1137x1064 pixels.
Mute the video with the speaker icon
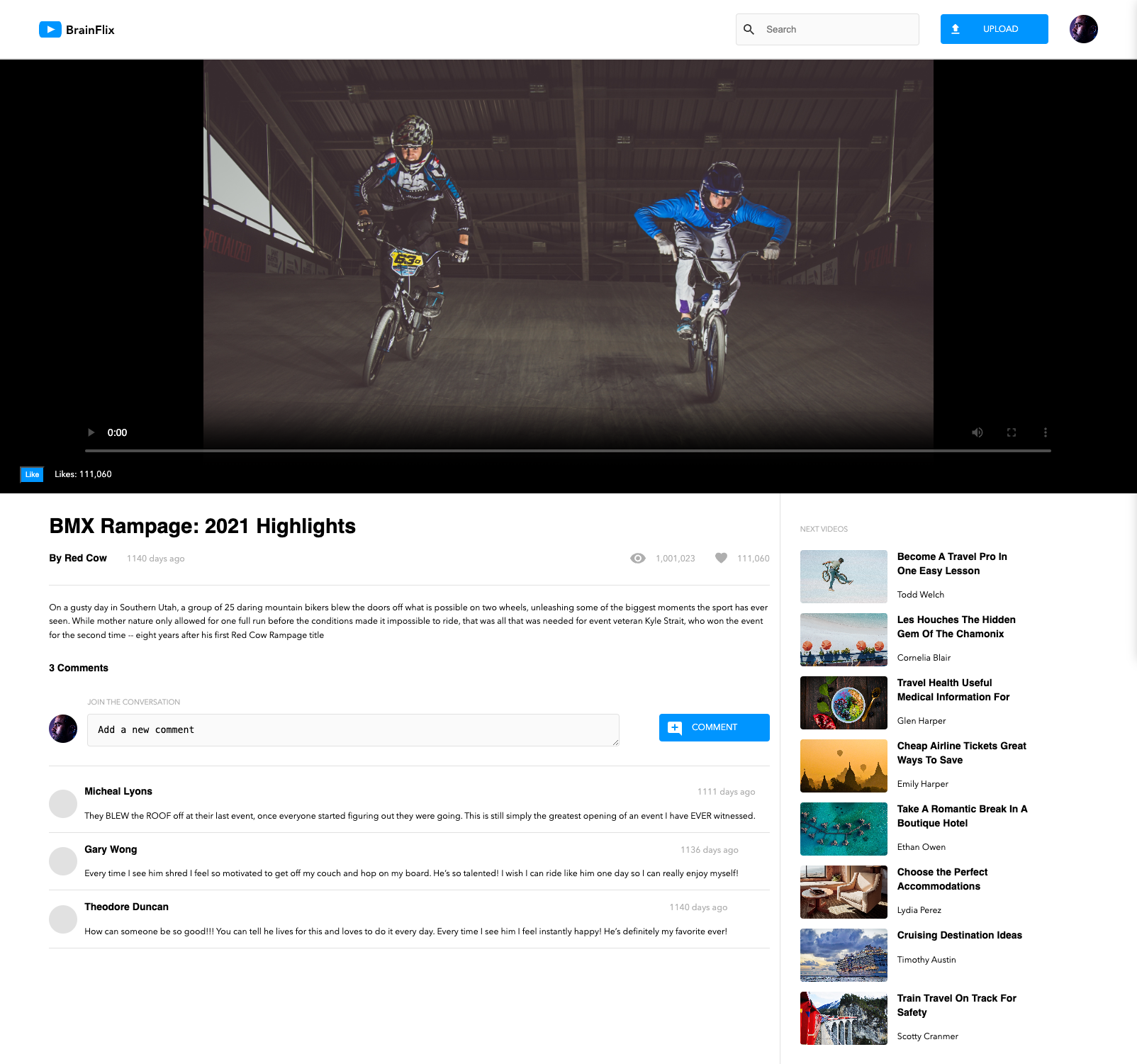(x=978, y=432)
